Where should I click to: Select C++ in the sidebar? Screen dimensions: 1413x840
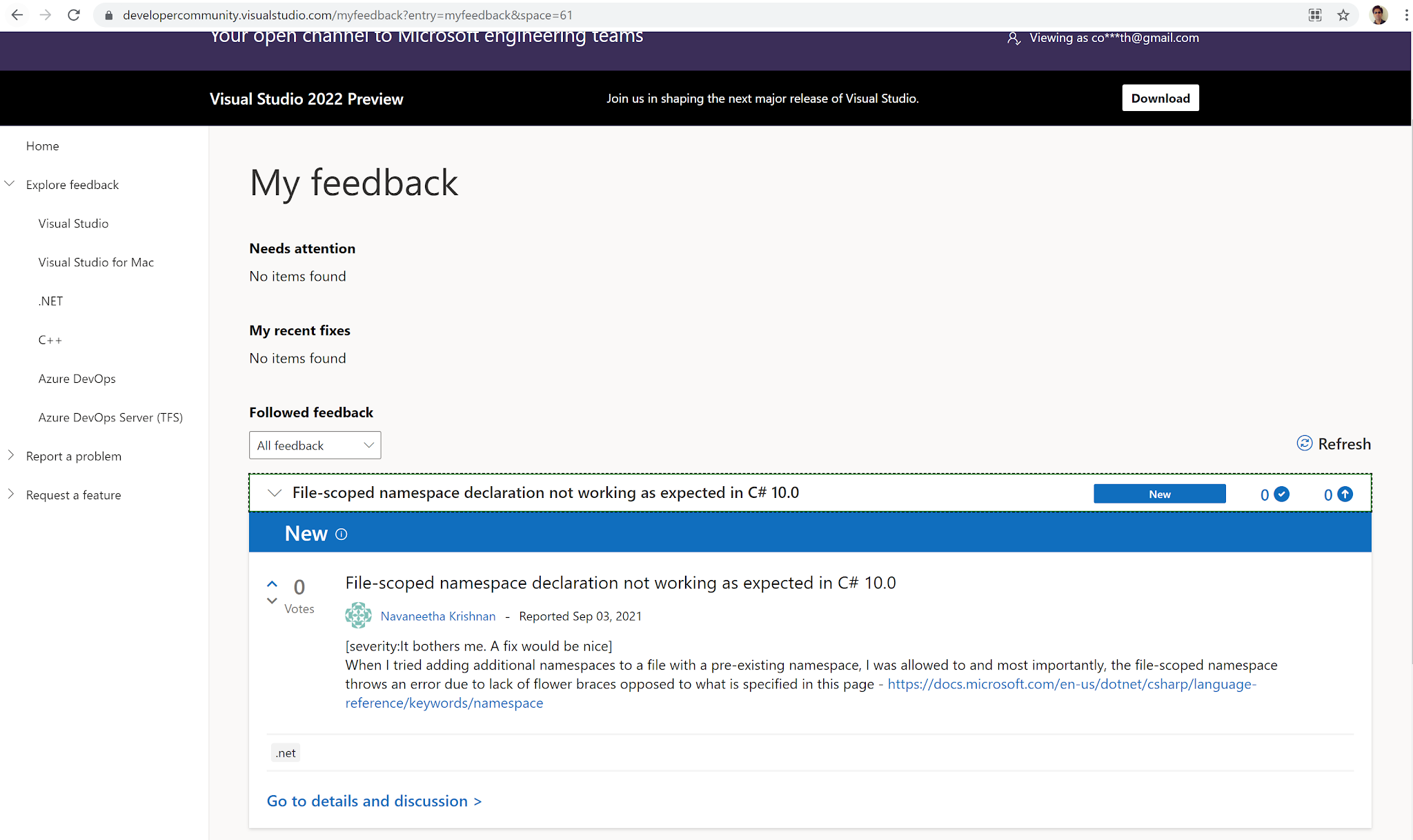(50, 340)
